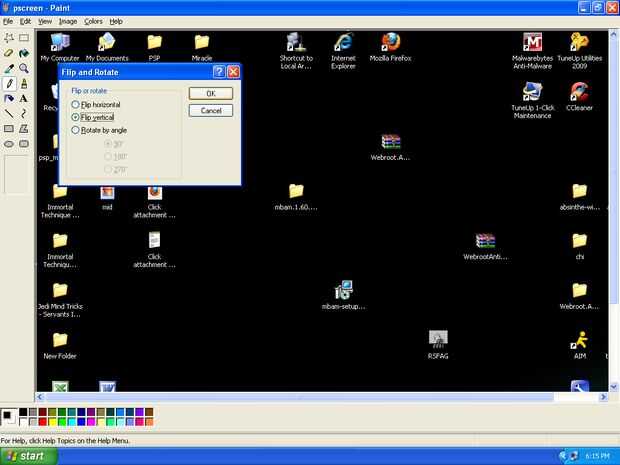
Task: Click the Shortcut to Local Area icon
Action: [296, 42]
